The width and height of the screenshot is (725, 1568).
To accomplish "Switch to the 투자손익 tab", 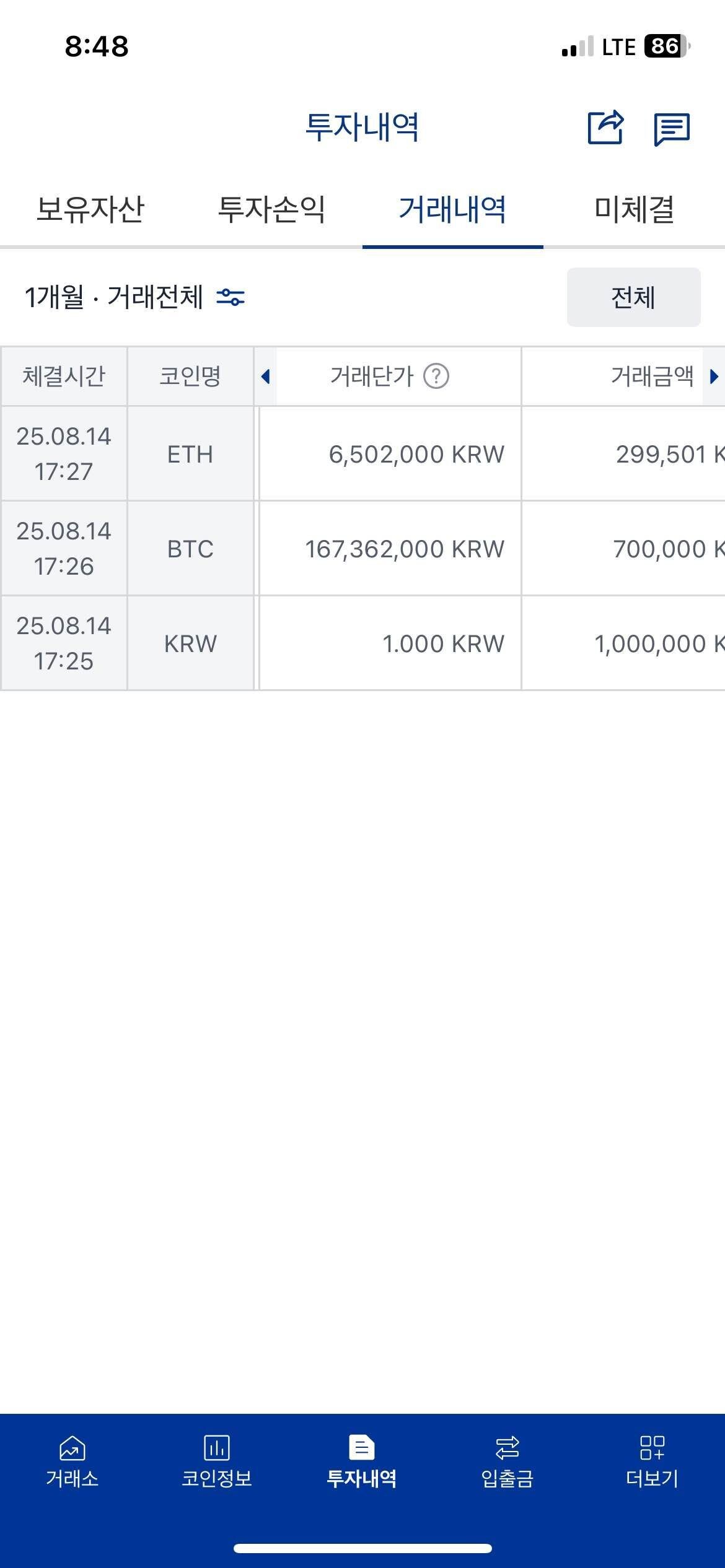I will tap(271, 209).
